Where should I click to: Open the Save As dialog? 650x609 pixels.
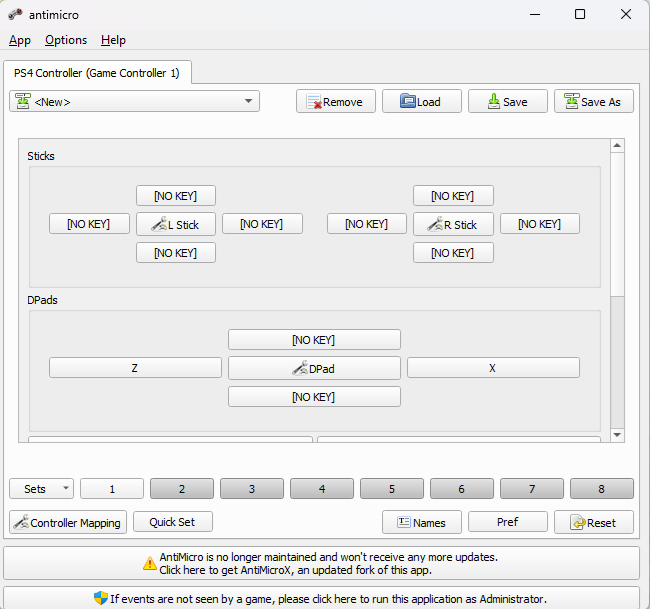click(x=594, y=102)
